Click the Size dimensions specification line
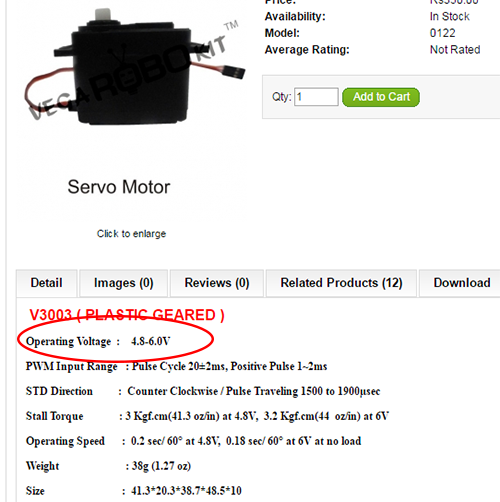This screenshot has width=500, height=502. click(x=134, y=491)
